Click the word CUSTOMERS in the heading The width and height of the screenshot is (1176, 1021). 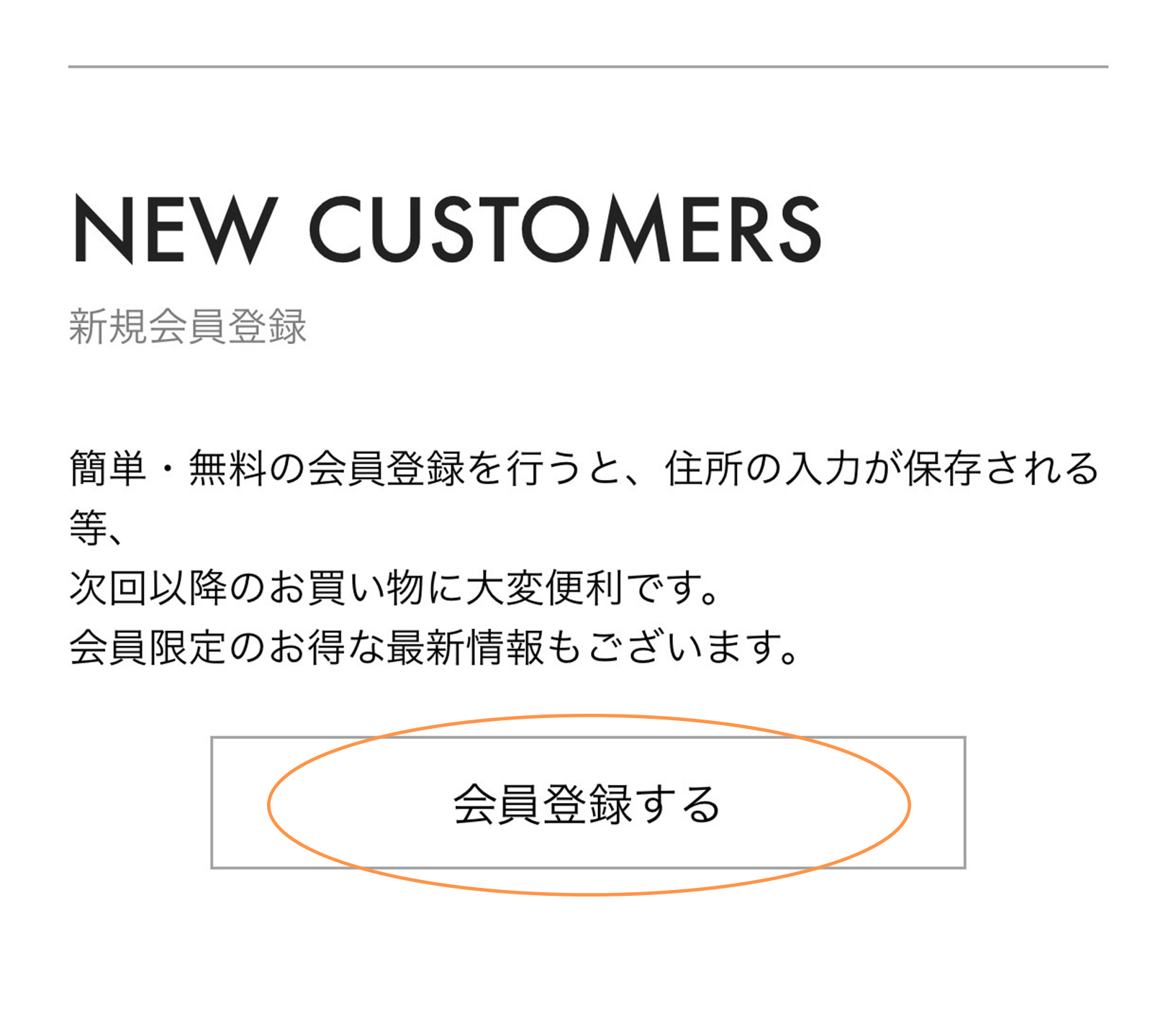coord(565,230)
